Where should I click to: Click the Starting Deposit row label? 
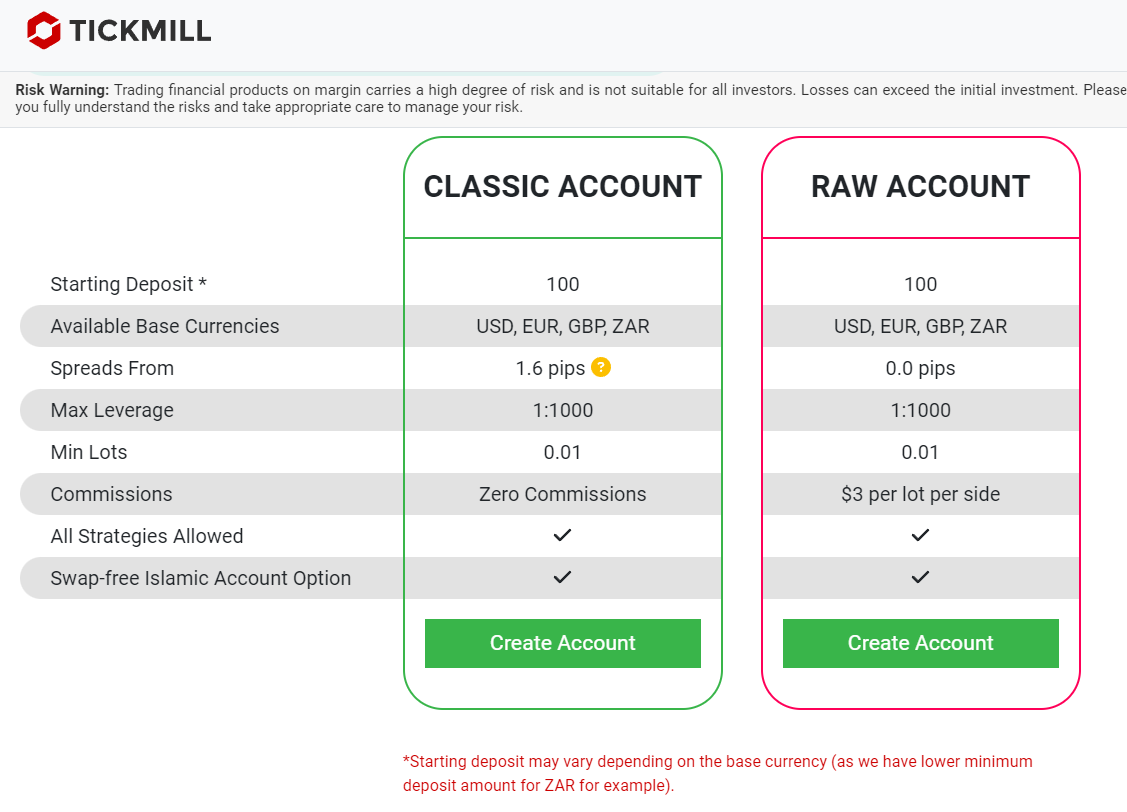129,284
